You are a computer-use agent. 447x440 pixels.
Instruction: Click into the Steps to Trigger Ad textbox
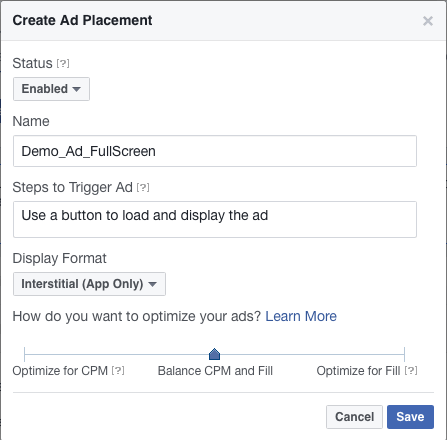(215, 219)
